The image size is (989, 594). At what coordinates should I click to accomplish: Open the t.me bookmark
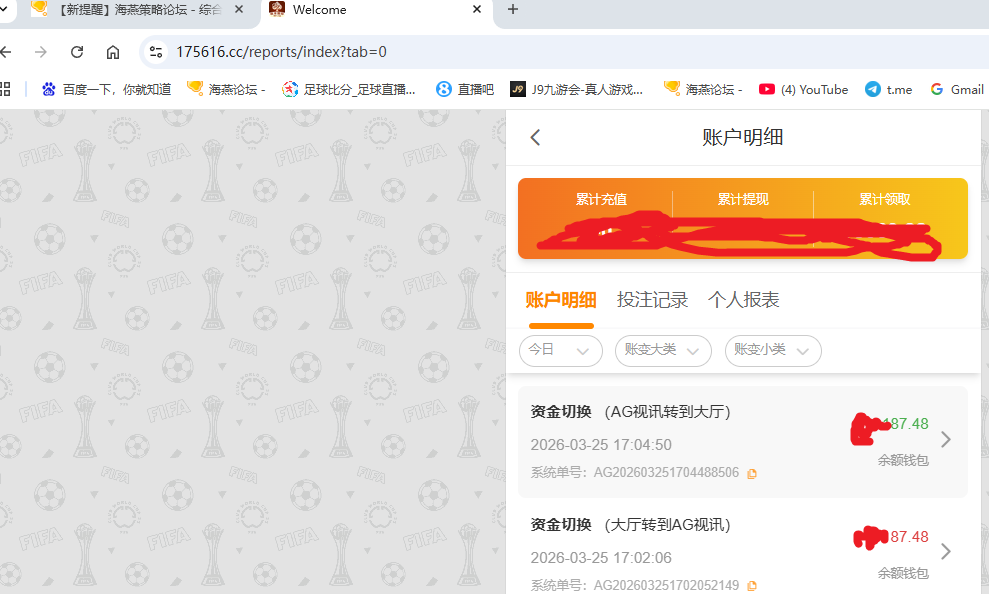click(888, 89)
